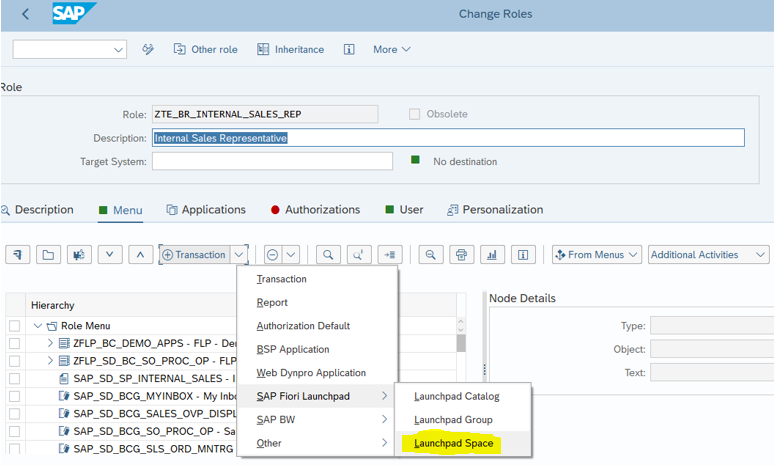Choose Authorization Default menu entry
The width and height of the screenshot is (774, 466).
point(303,326)
